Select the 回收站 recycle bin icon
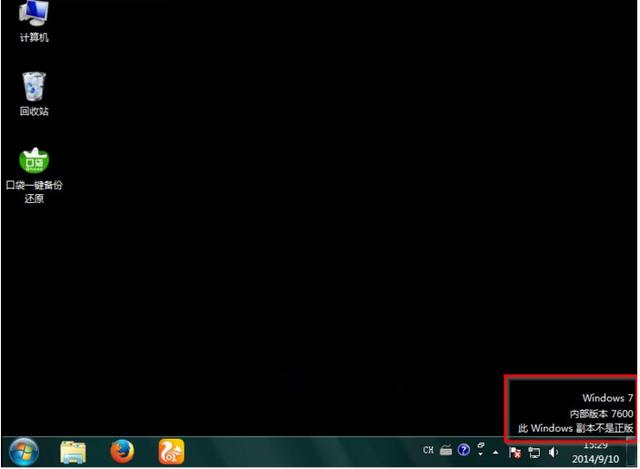Screen dimensions: 640x469 pyautogui.click(x=34, y=94)
